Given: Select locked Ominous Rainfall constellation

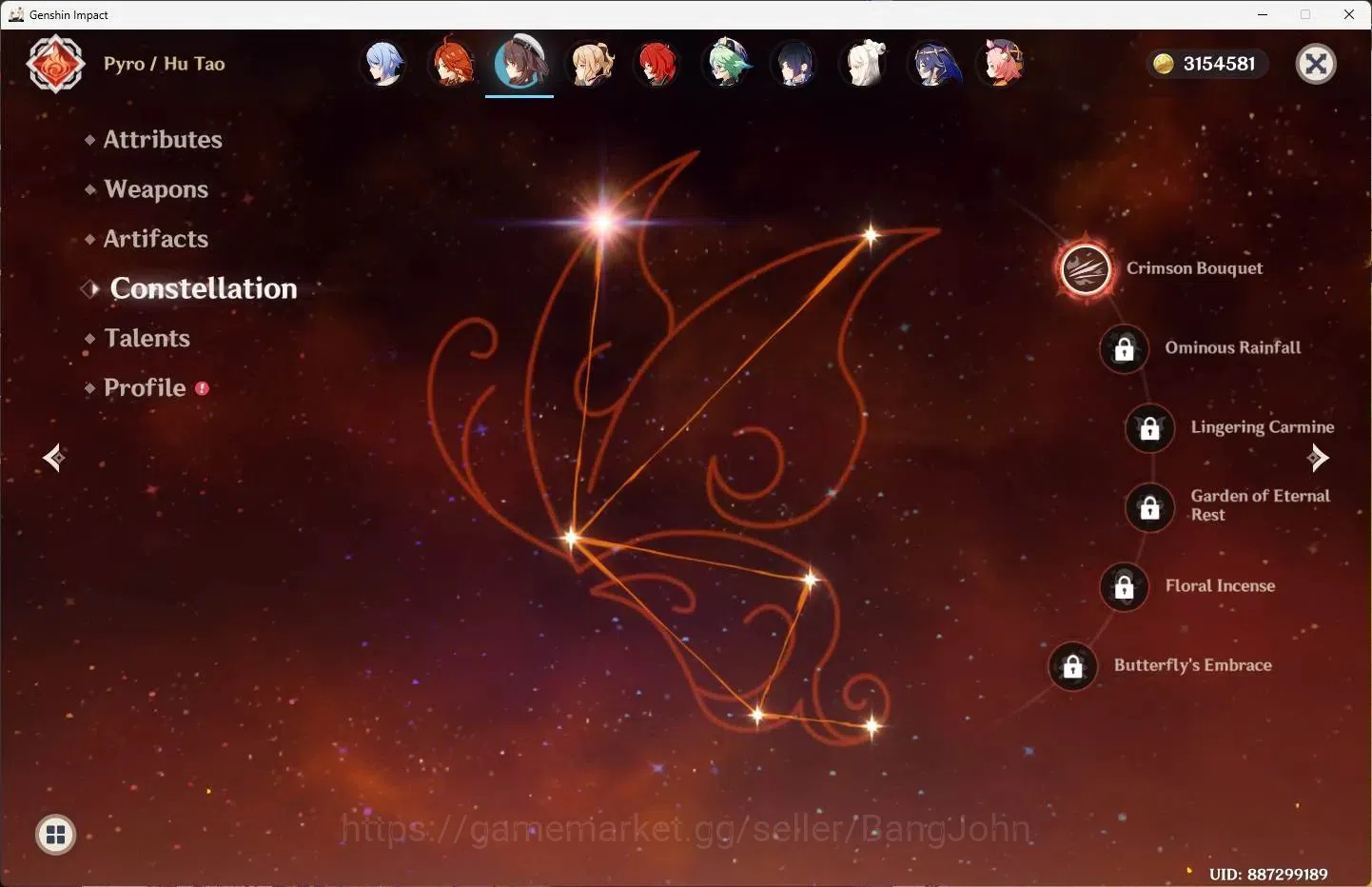Looking at the screenshot, I should [x=1125, y=348].
